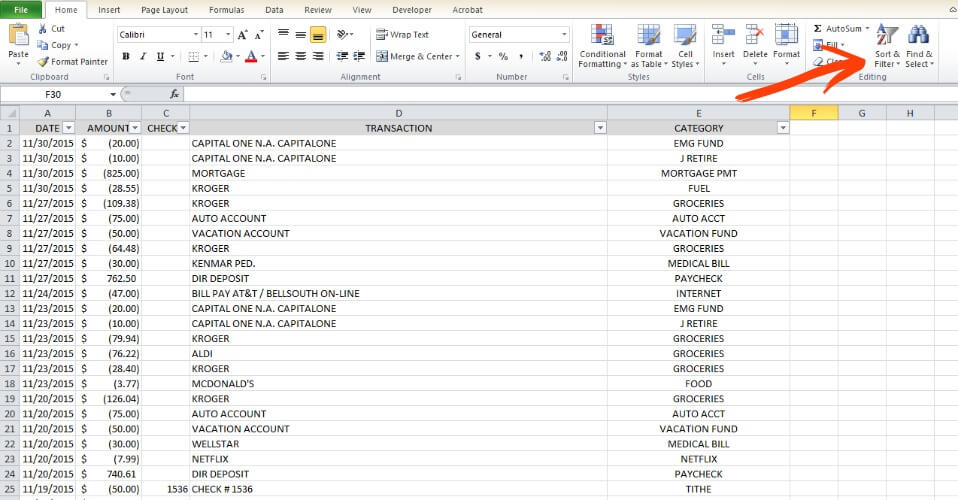Apply percent style
Viewport: 958px width, 500px height.
point(503,56)
